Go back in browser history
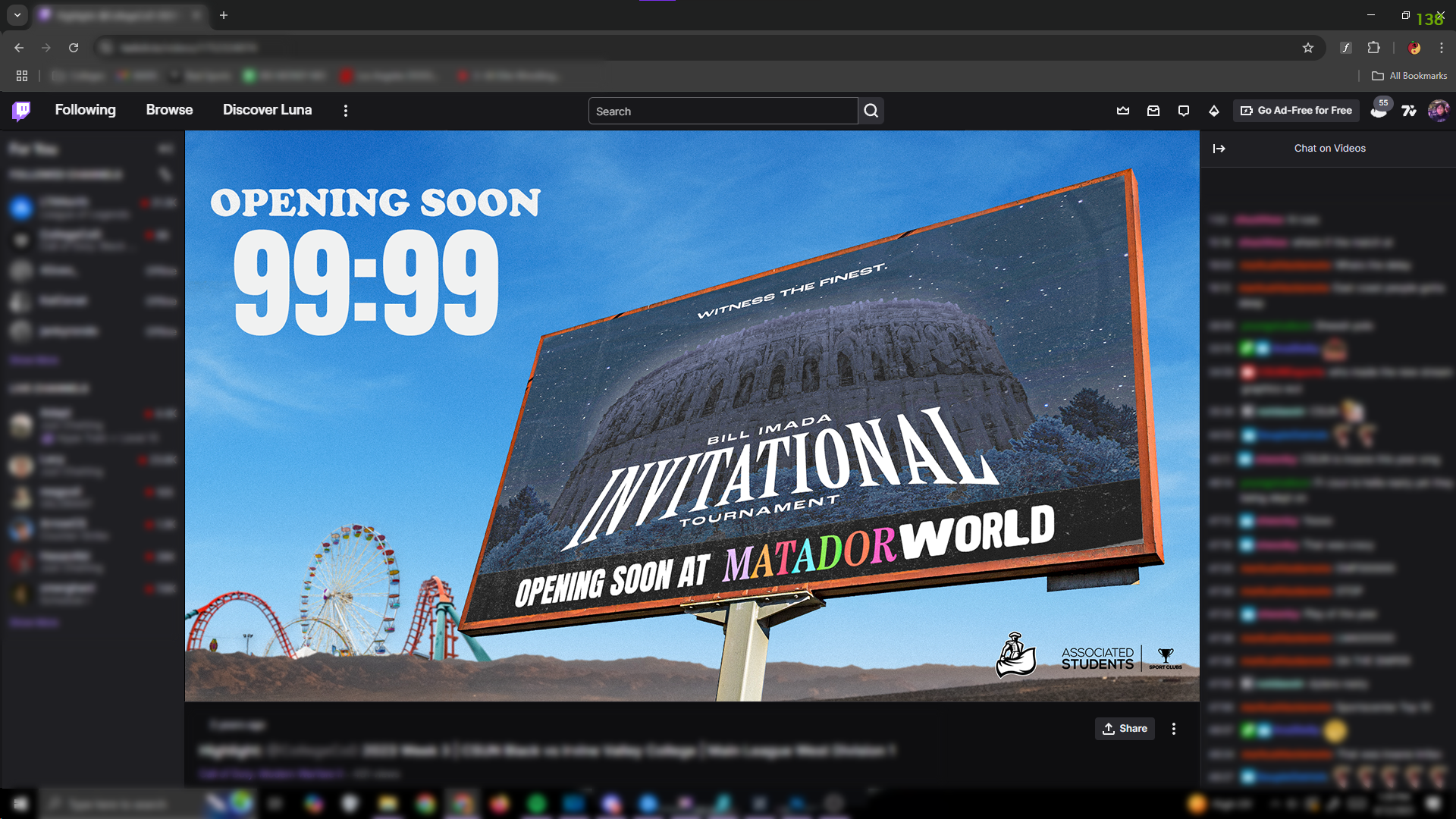The width and height of the screenshot is (1456, 819). click(x=19, y=48)
